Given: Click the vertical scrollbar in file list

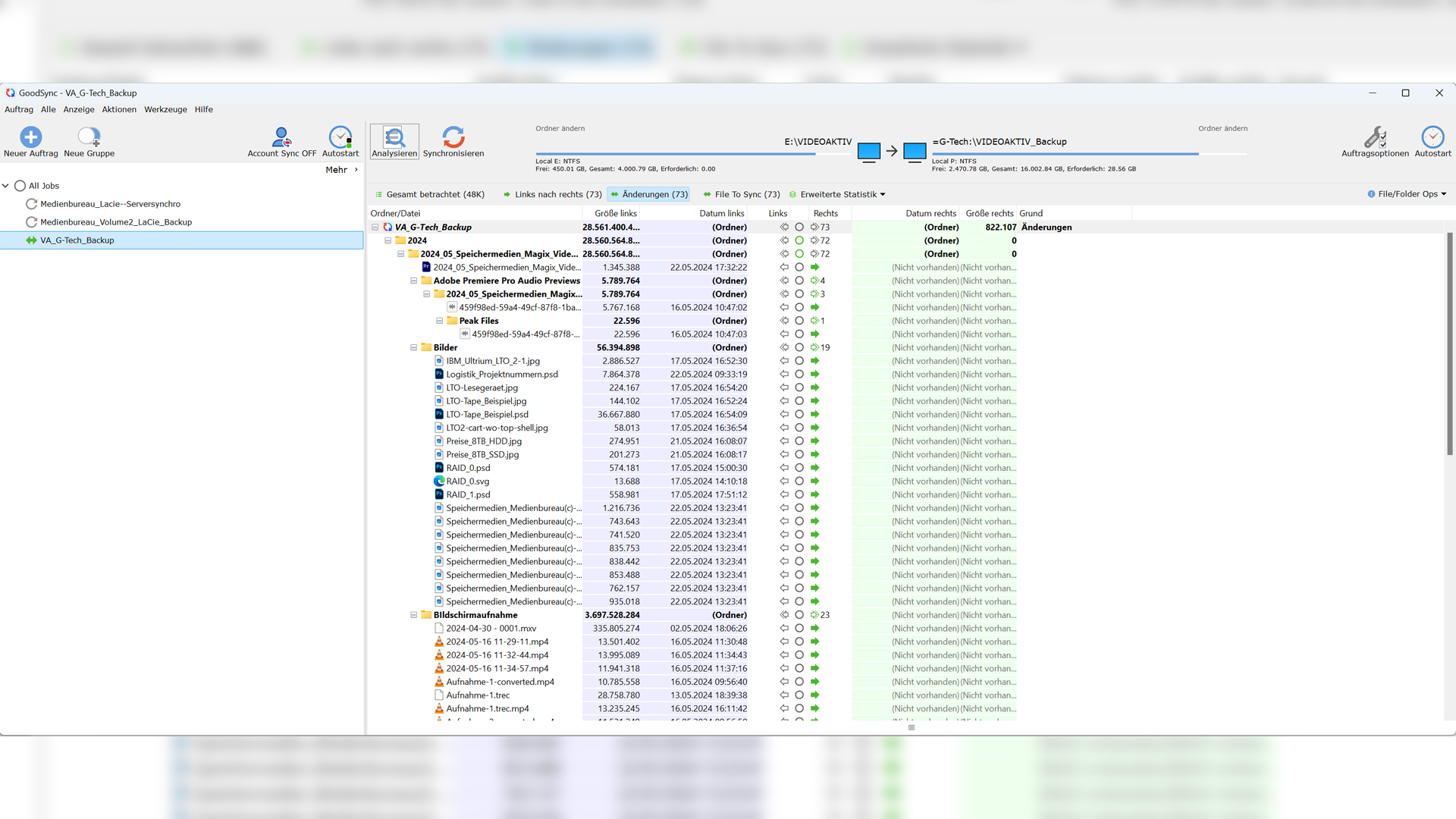Looking at the screenshot, I should pyautogui.click(x=1449, y=341).
